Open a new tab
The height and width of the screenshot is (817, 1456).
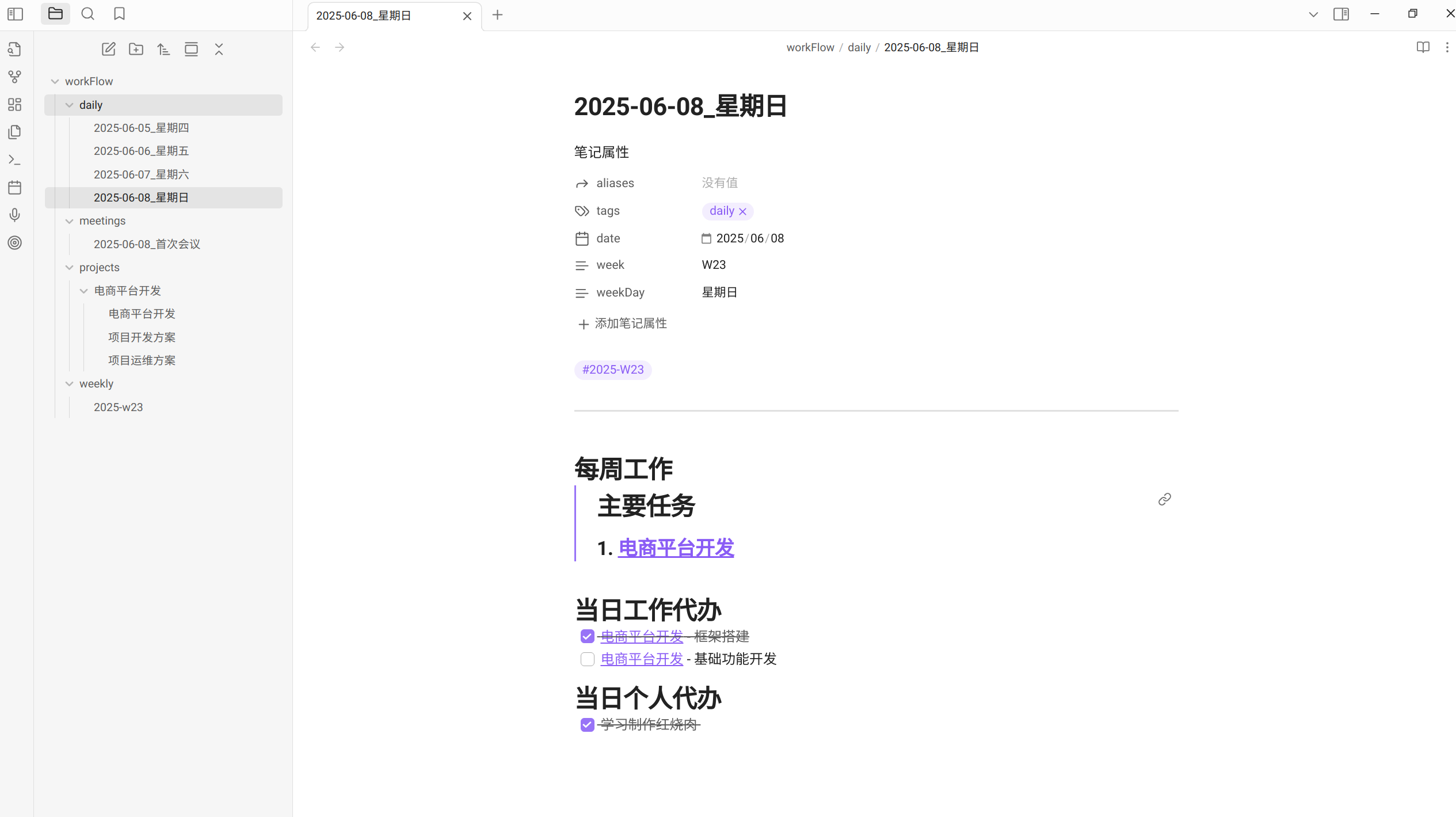coord(497,15)
